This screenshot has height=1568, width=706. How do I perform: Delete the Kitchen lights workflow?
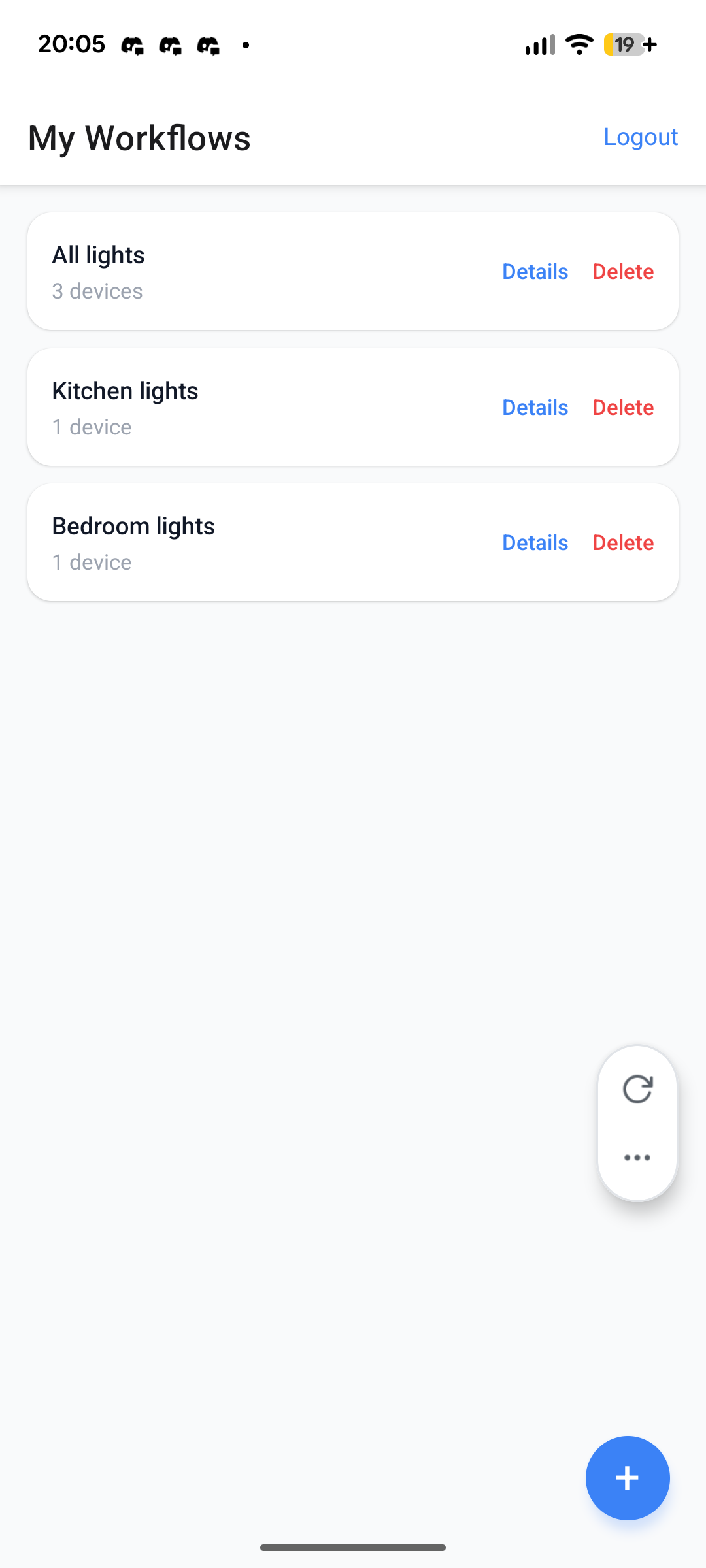pyautogui.click(x=623, y=408)
